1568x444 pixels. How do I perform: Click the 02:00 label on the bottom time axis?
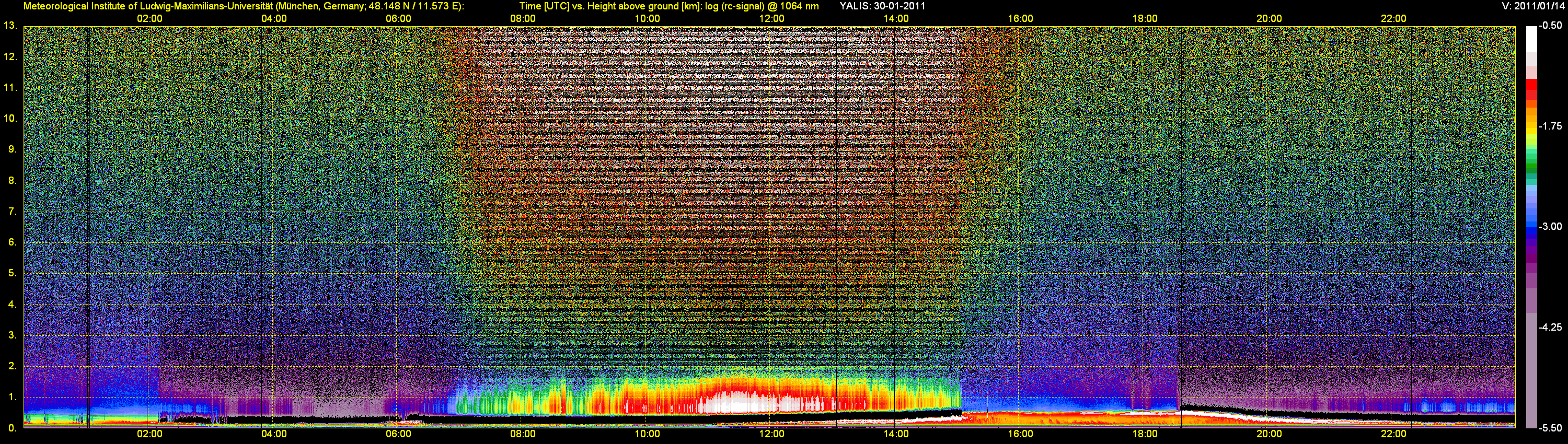pyautogui.click(x=149, y=434)
